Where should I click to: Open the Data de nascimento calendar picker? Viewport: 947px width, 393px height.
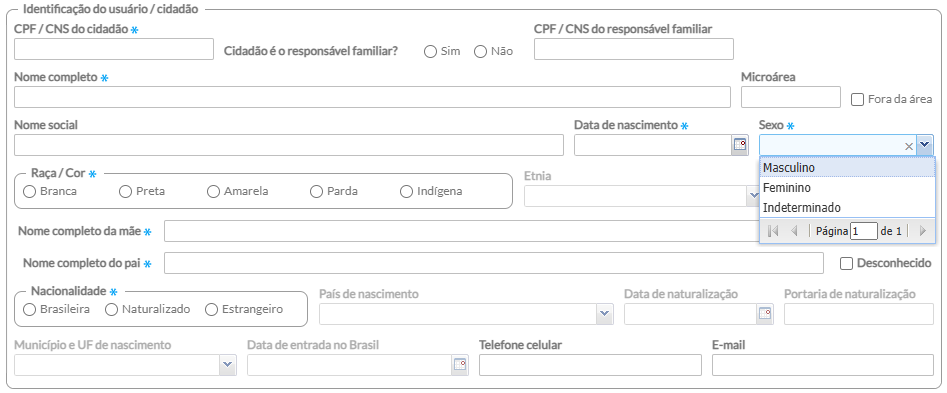(x=740, y=145)
